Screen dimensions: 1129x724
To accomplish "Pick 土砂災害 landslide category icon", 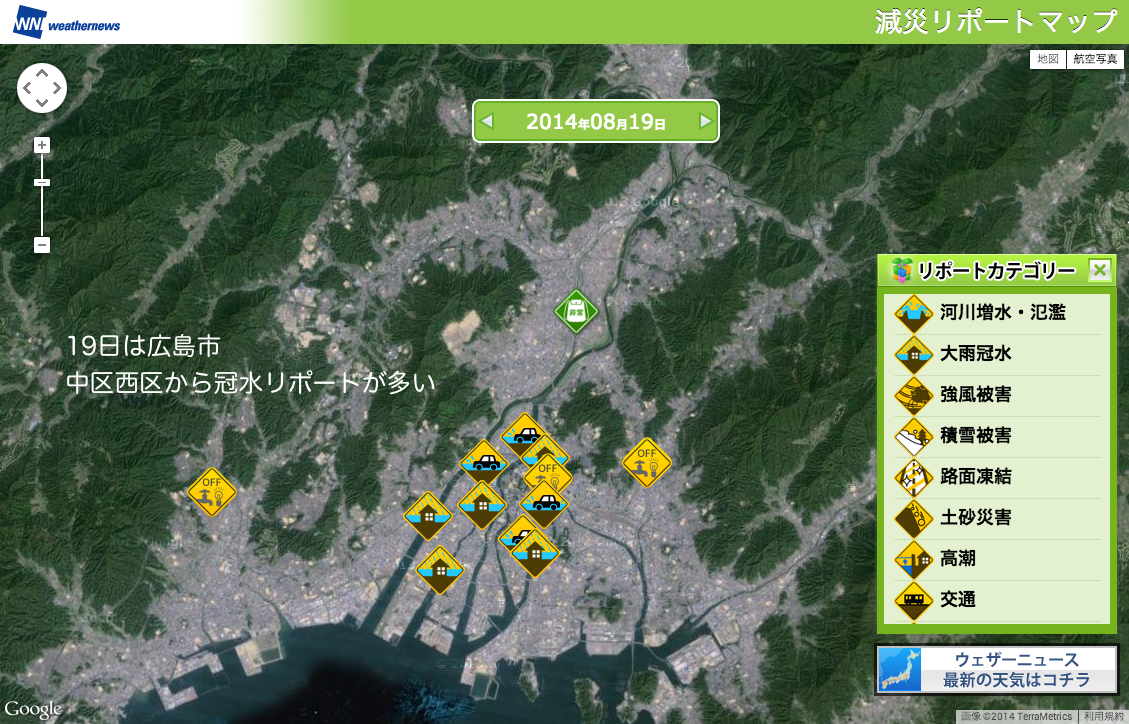I will [x=914, y=519].
